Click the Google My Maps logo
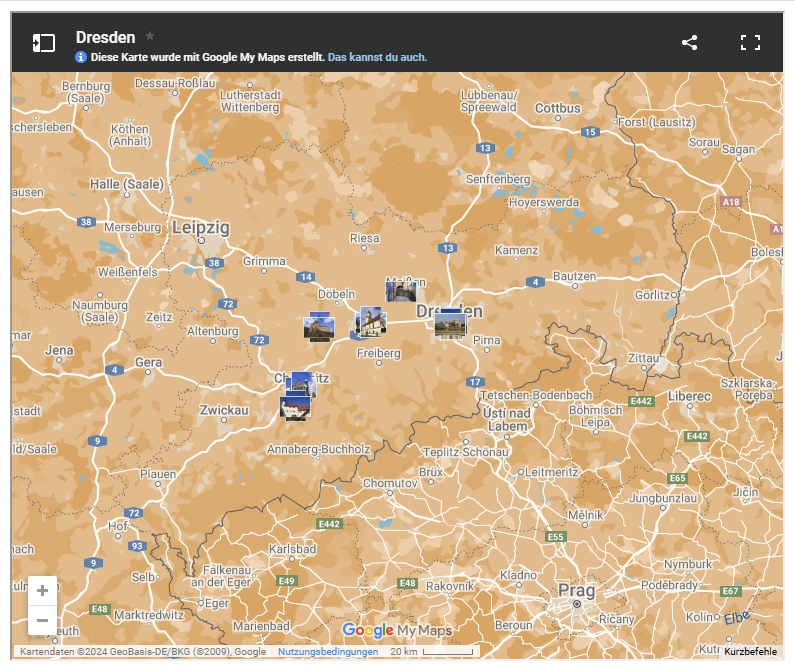 point(397,630)
